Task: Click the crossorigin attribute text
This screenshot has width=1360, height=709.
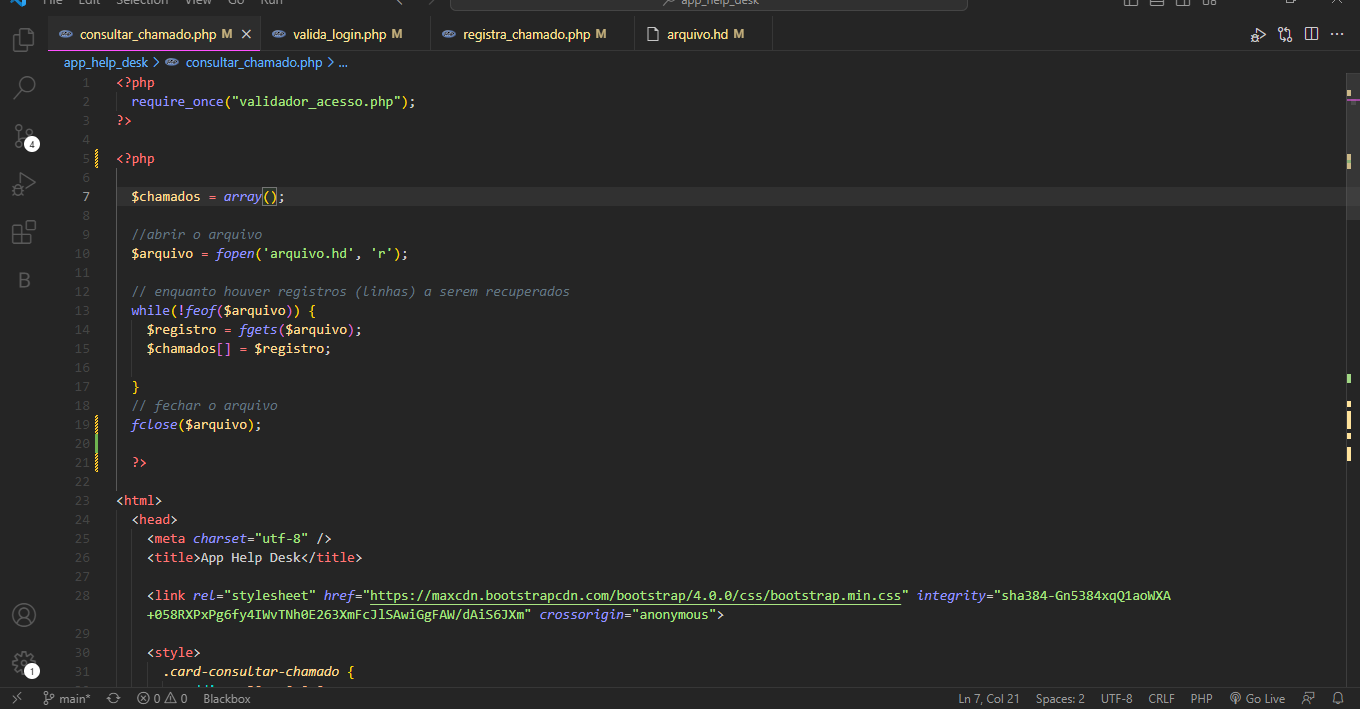Action: (x=582, y=615)
